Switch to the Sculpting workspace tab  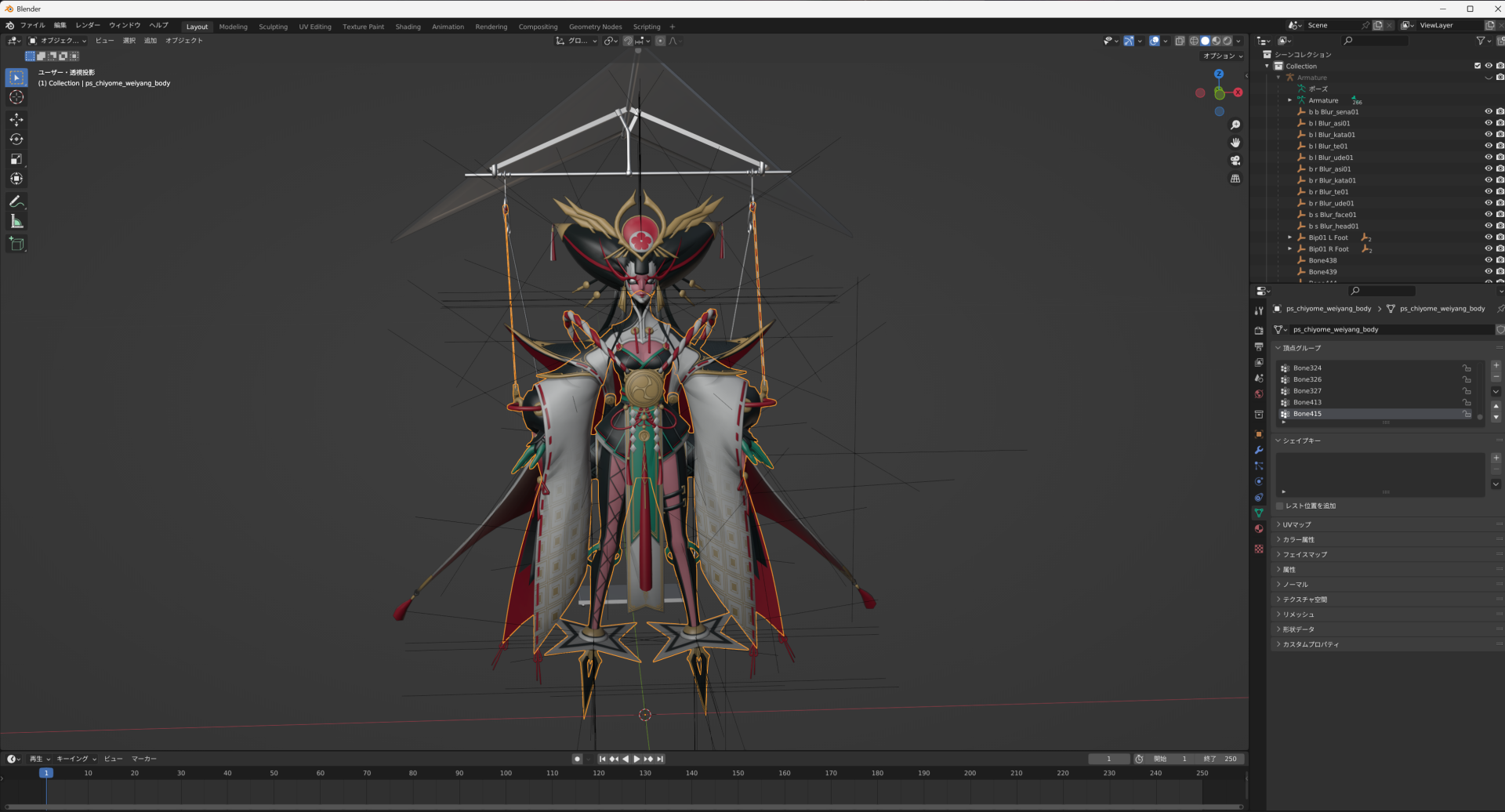click(274, 27)
